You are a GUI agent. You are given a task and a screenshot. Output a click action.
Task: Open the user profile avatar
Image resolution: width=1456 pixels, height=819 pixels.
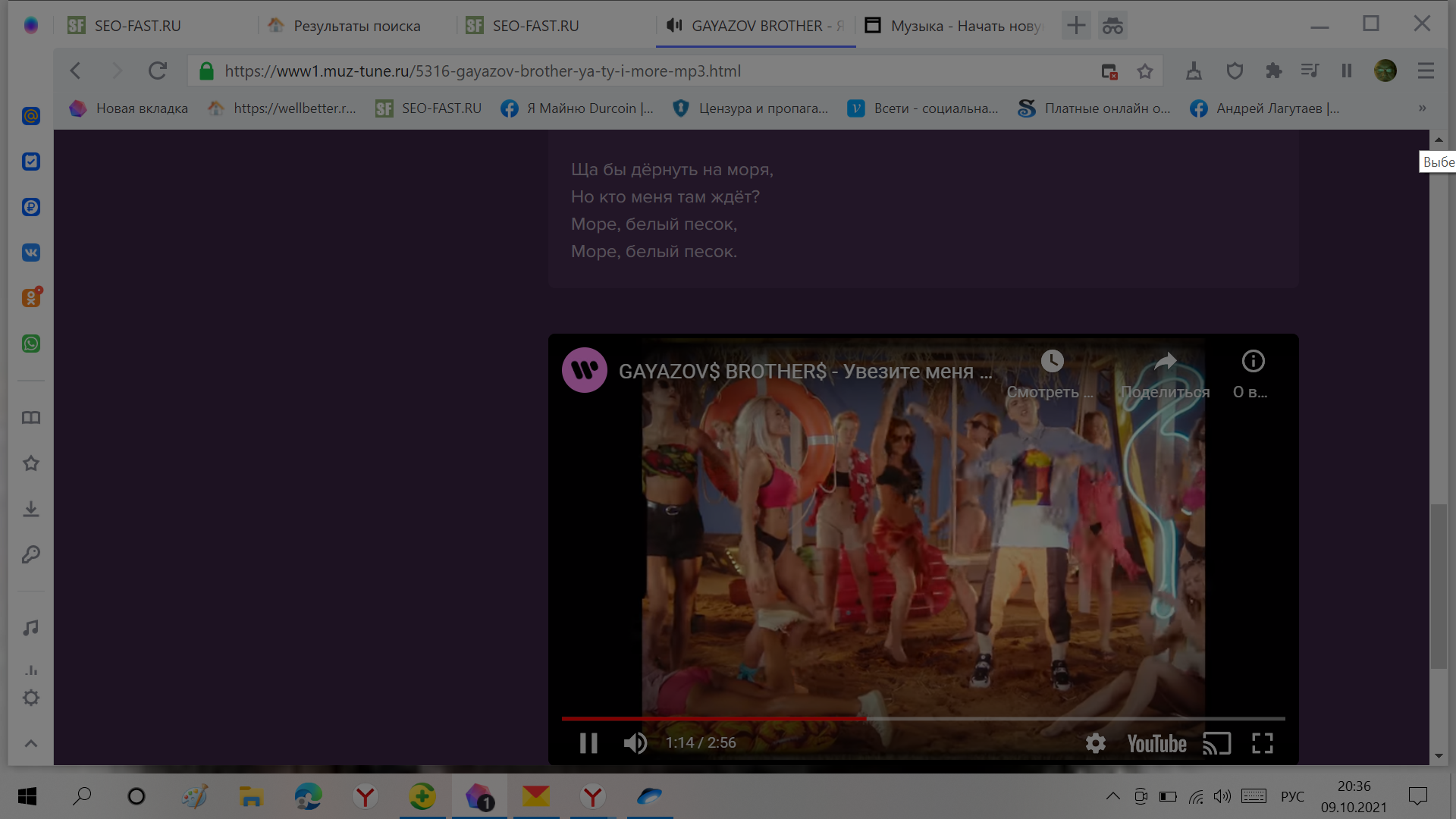[x=1385, y=71]
